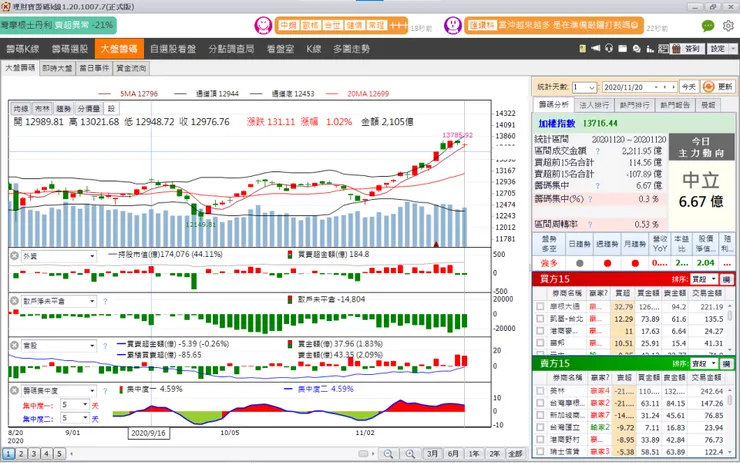Click the megaphone announcement icon
This screenshot has height=463, width=740.
[x=596, y=48]
